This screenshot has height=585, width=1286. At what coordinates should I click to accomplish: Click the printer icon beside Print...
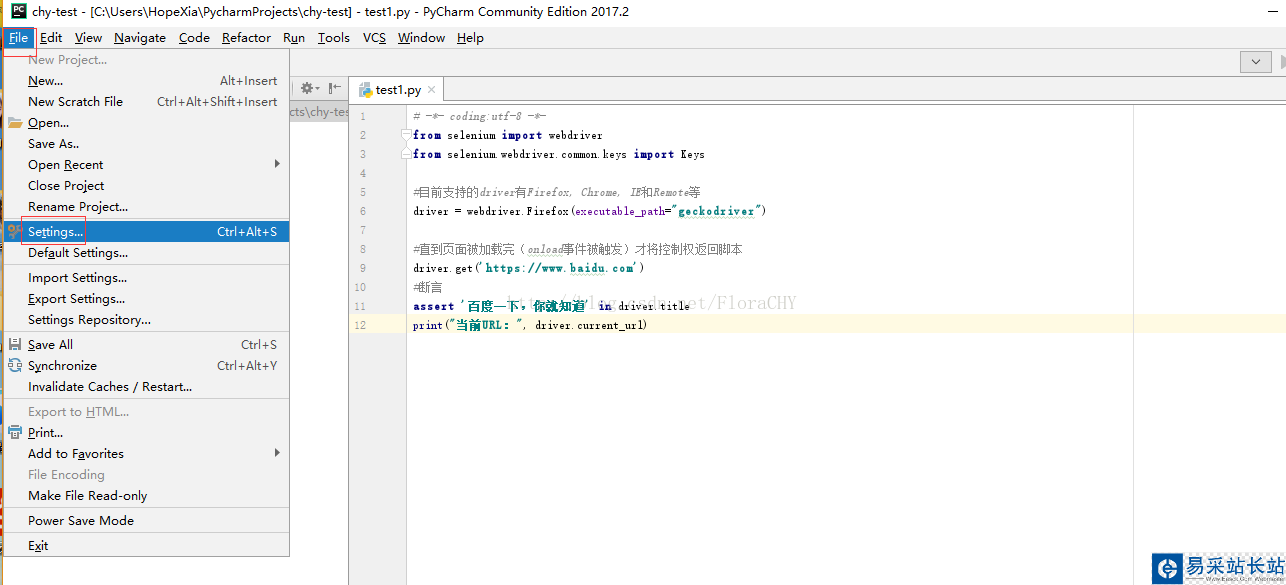click(x=15, y=433)
